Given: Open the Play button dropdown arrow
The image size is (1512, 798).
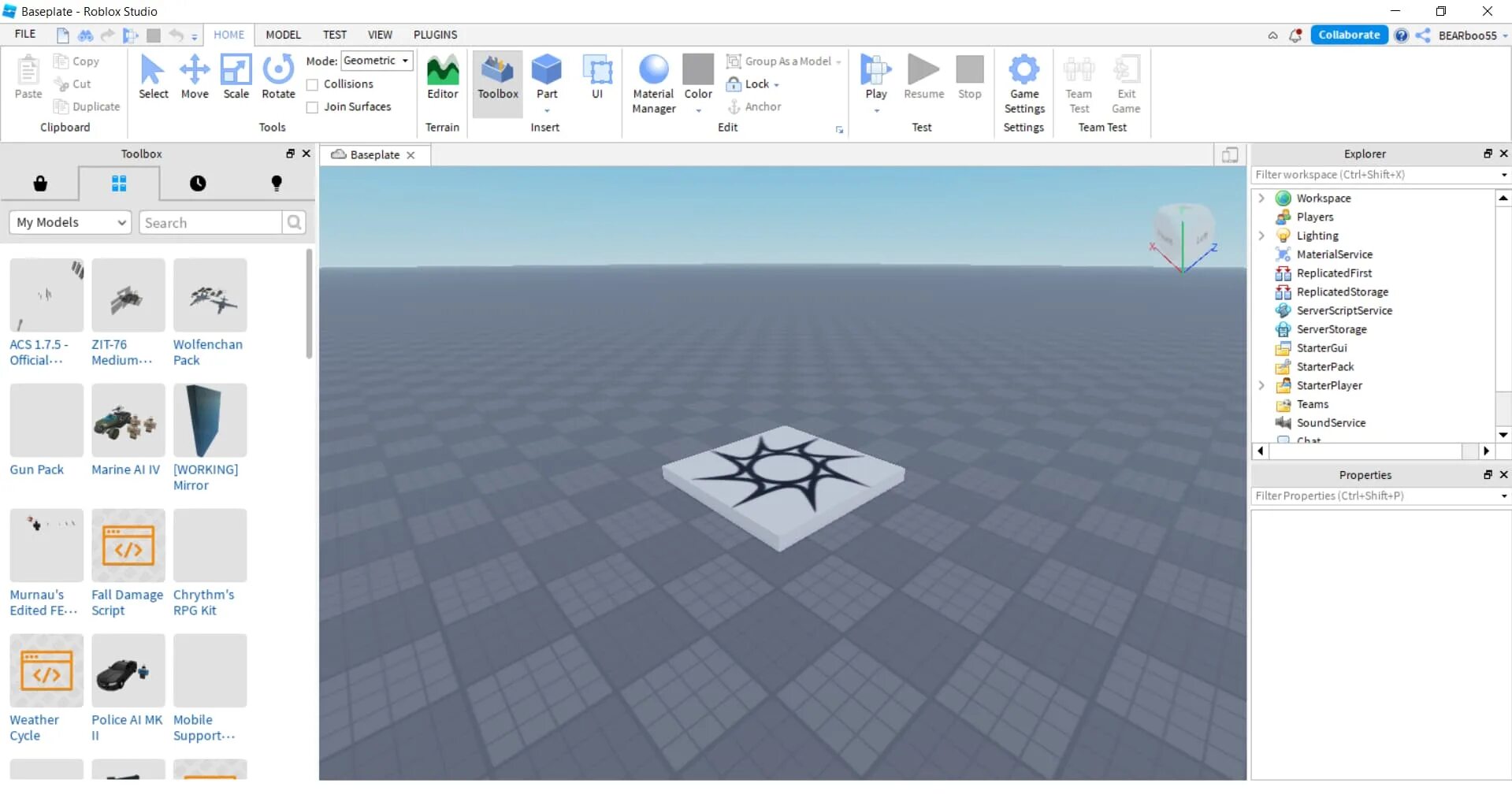Looking at the screenshot, I should 875,111.
